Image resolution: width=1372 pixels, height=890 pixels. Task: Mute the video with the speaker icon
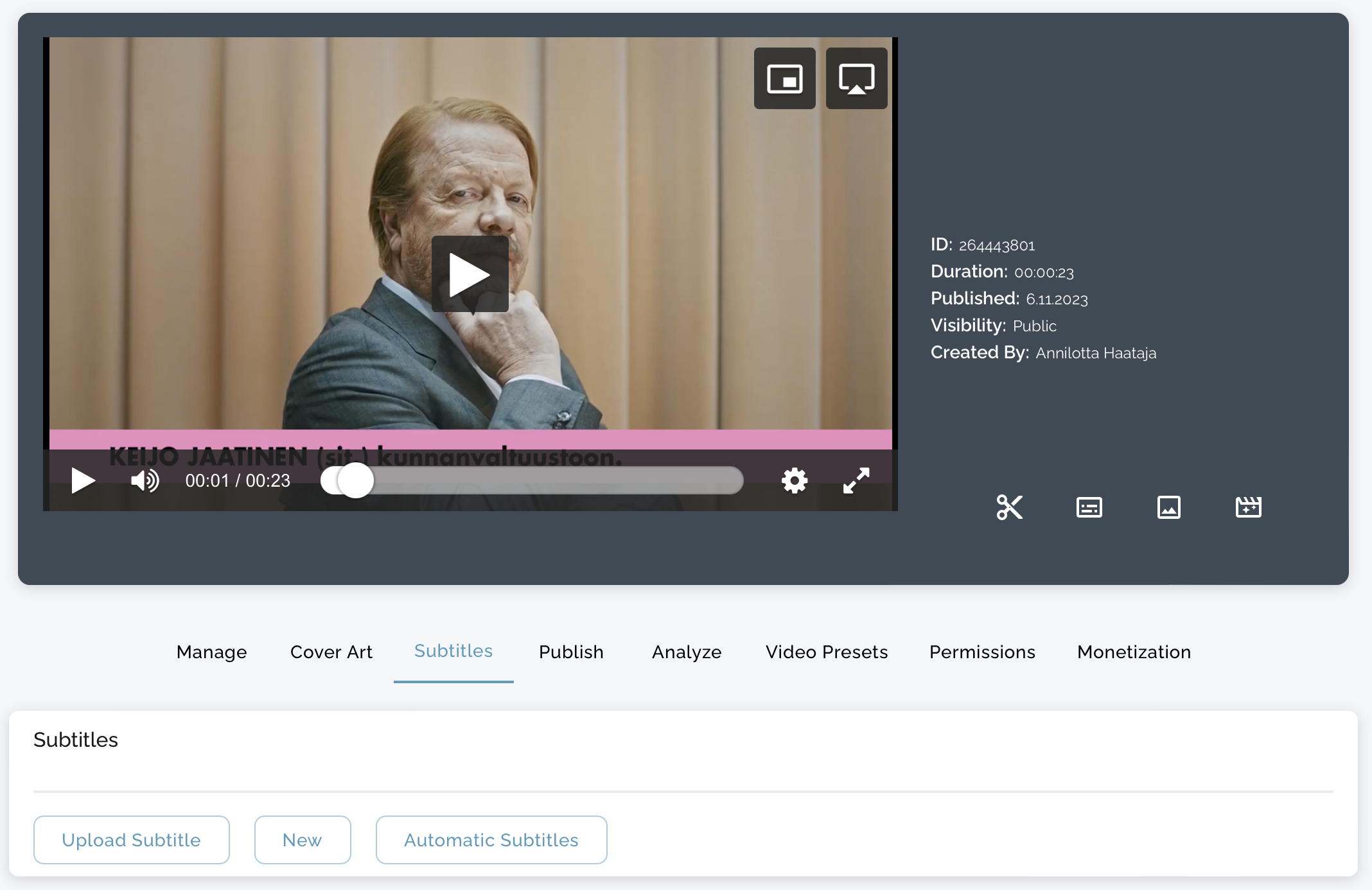[x=145, y=480]
